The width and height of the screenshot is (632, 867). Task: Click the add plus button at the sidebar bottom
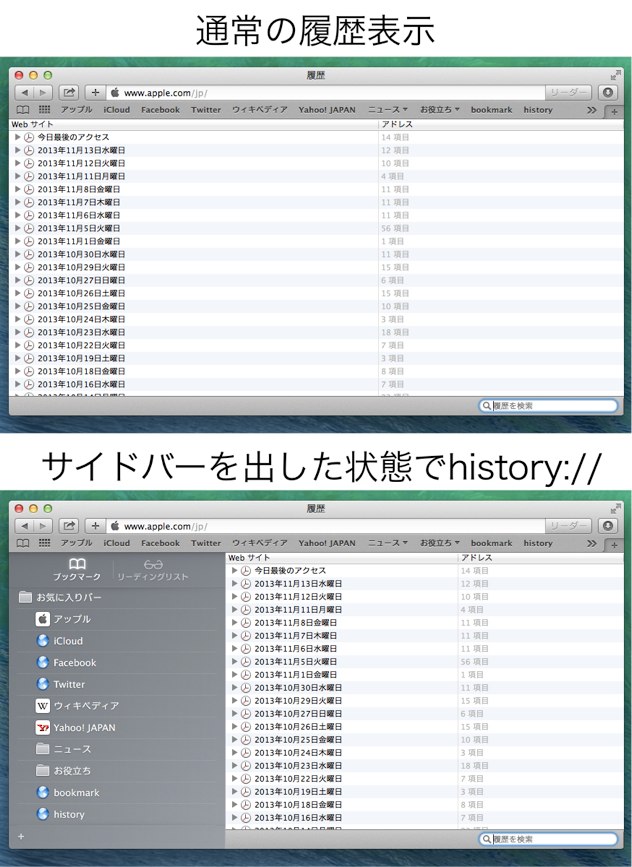21,837
